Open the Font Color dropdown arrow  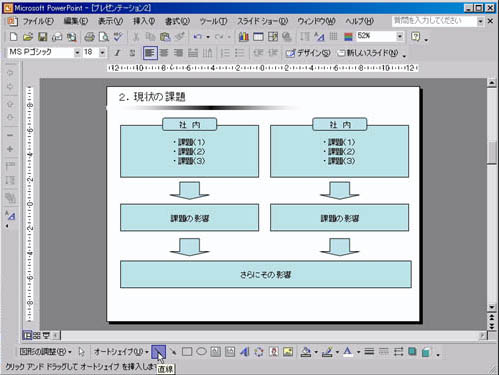358,352
